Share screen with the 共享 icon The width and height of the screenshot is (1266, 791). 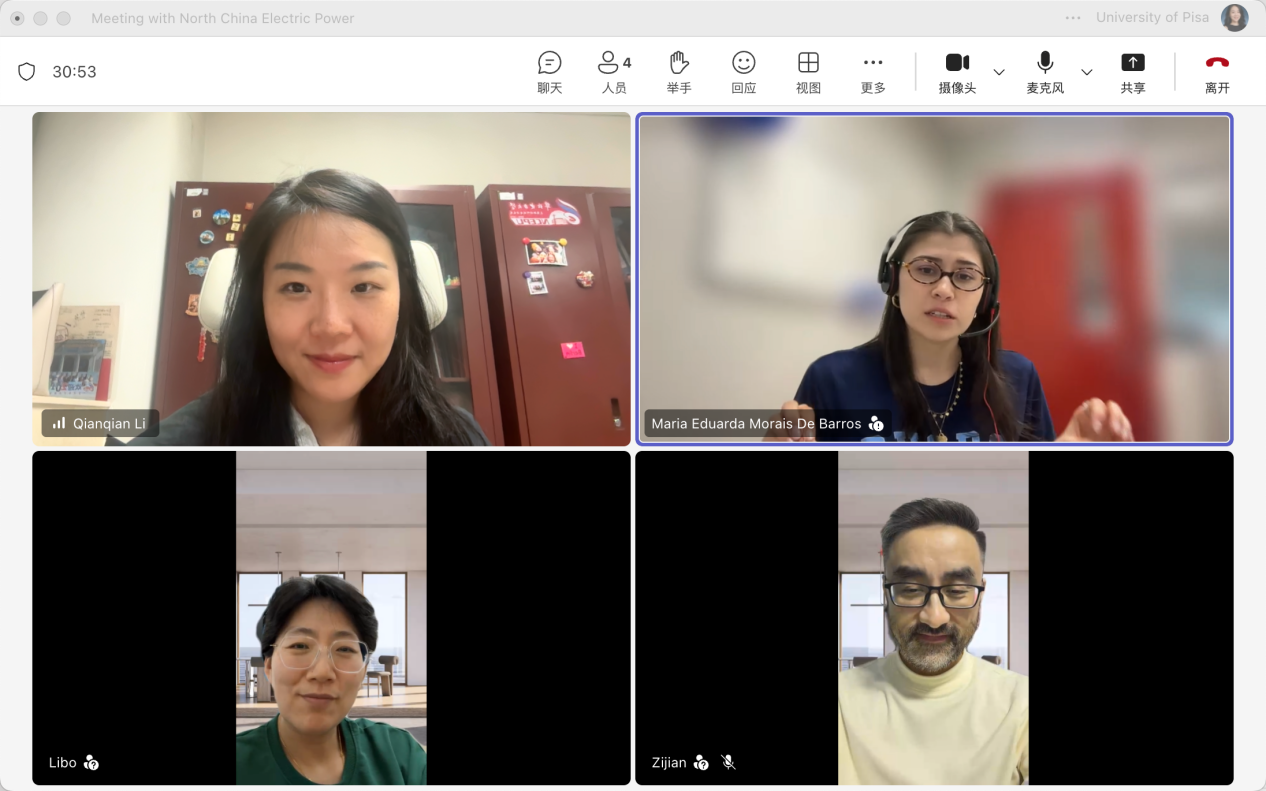[1132, 72]
